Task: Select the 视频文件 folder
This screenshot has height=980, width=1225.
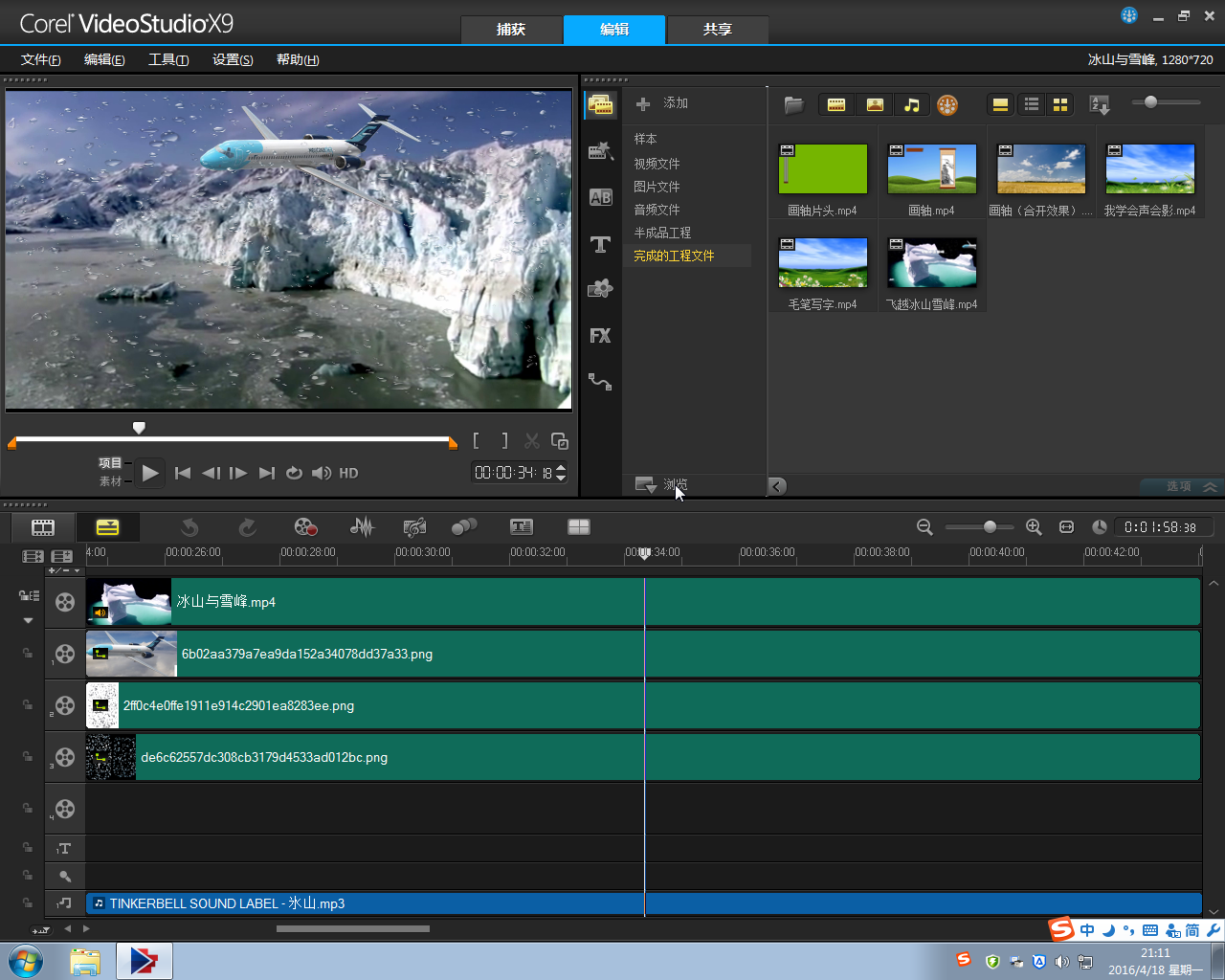Action: [657, 164]
